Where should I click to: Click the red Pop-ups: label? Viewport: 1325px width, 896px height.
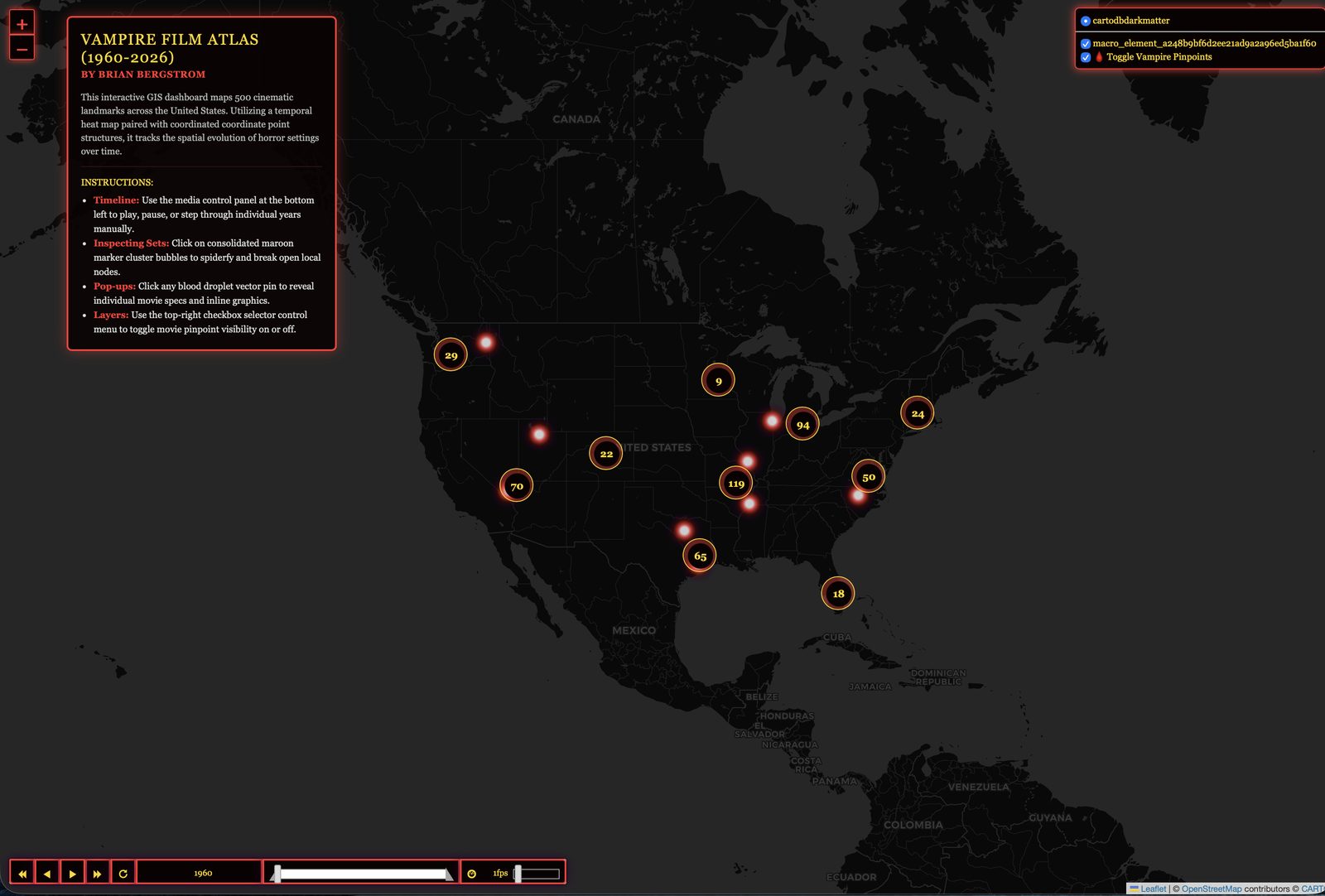[114, 287]
